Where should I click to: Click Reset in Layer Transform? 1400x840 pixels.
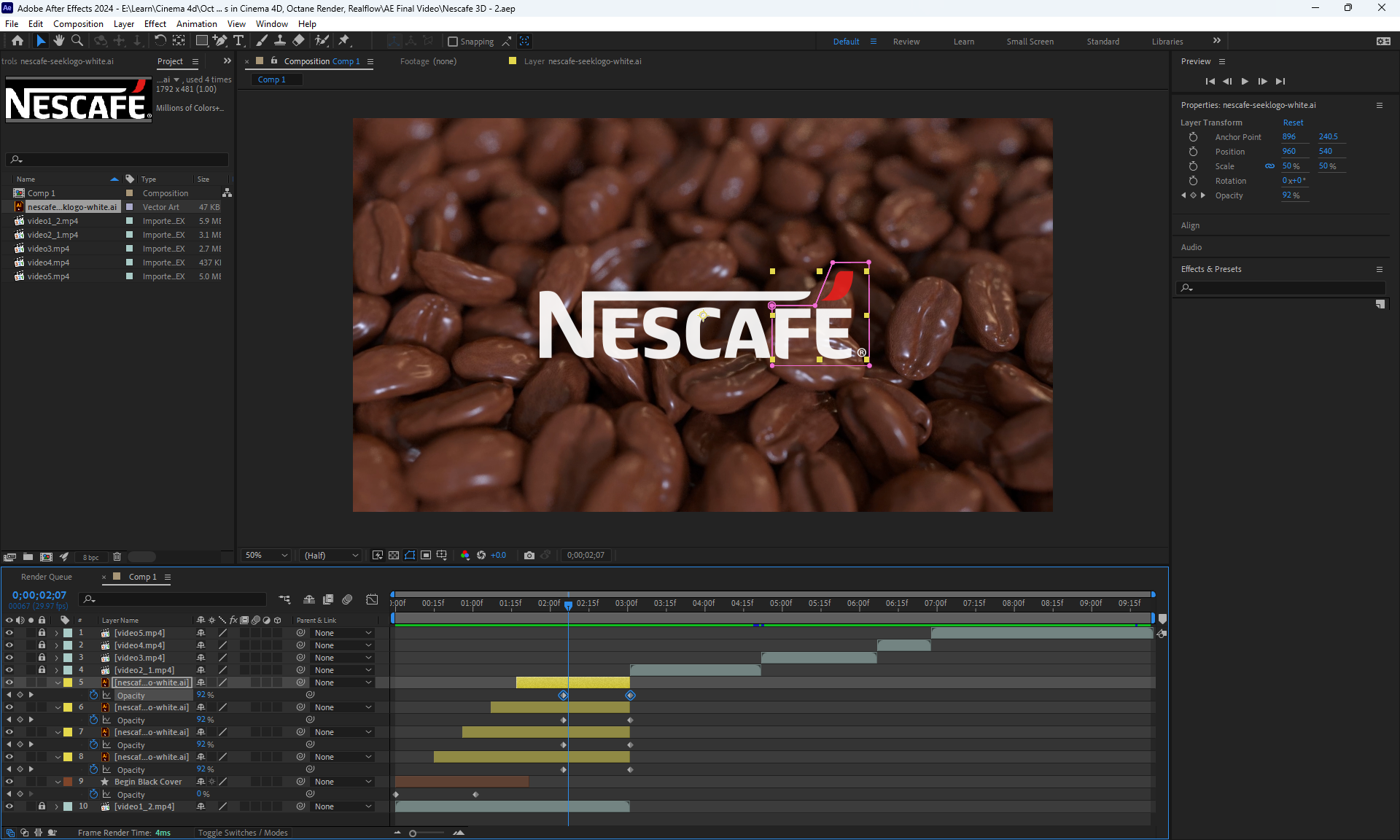click(x=1293, y=122)
